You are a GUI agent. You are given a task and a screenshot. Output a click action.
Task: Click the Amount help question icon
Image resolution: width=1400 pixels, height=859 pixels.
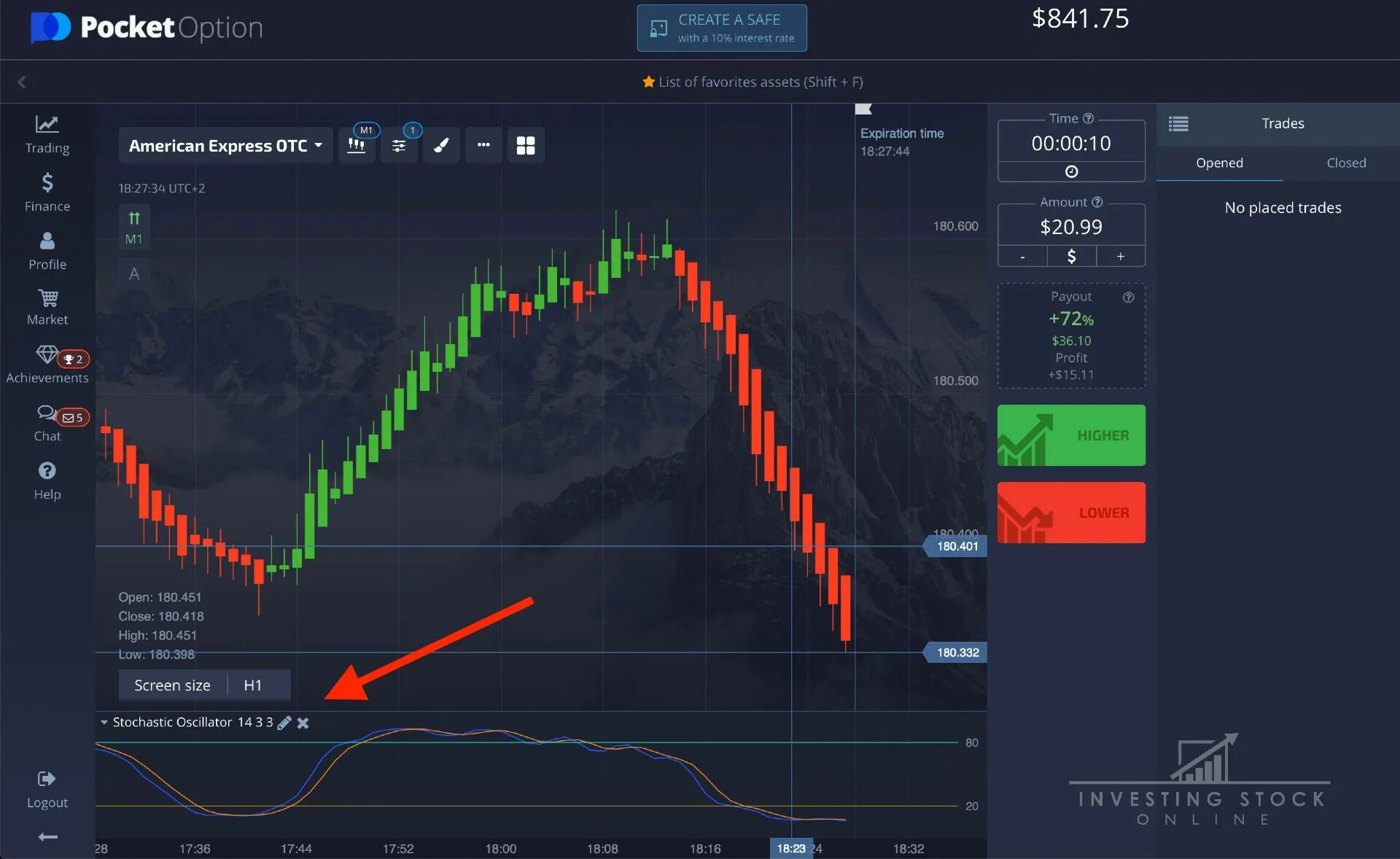(x=1097, y=202)
